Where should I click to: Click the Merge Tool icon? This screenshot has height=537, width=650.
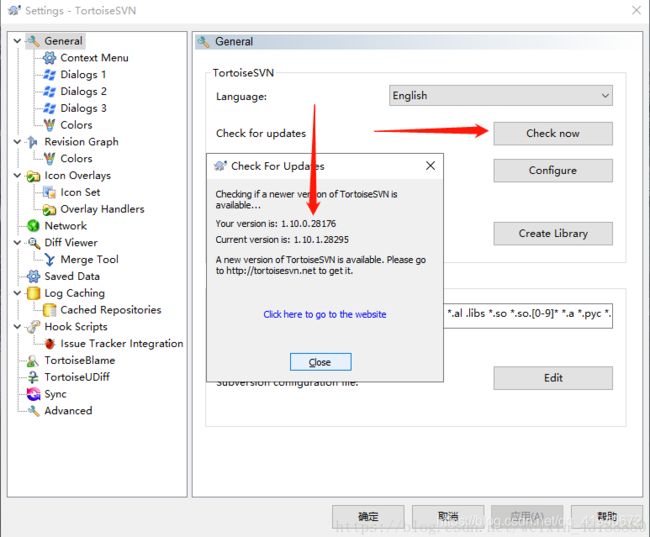pos(49,260)
